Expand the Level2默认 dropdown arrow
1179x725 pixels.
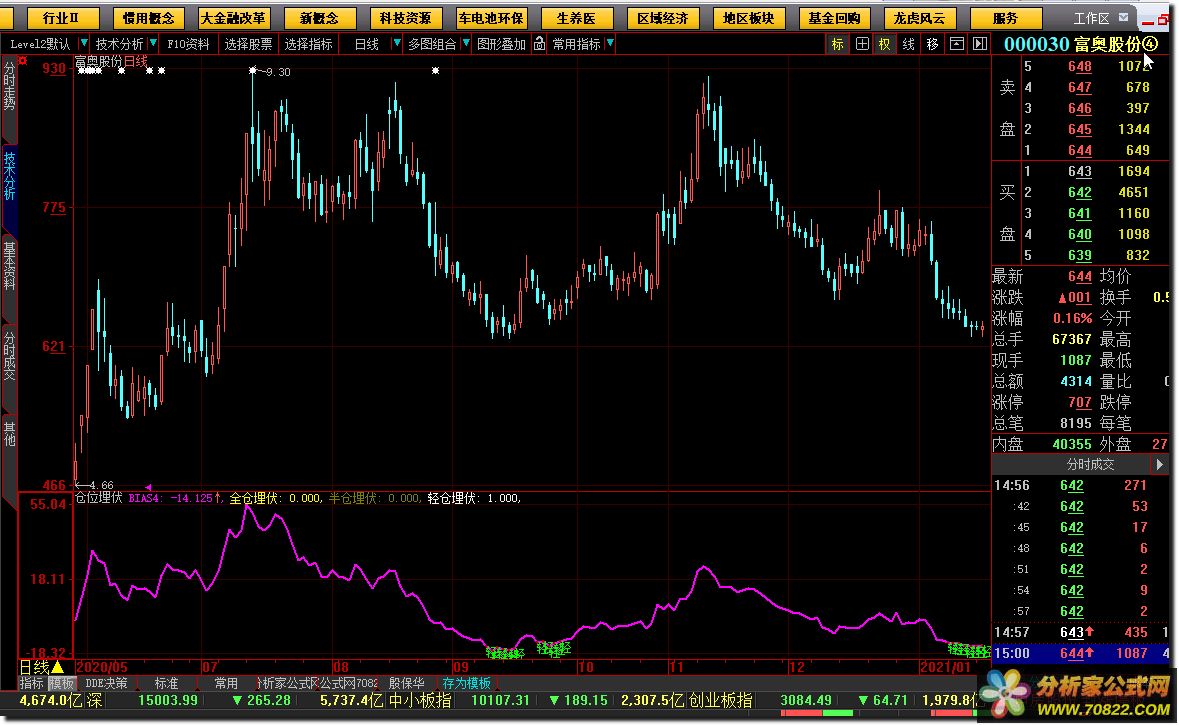pos(83,44)
